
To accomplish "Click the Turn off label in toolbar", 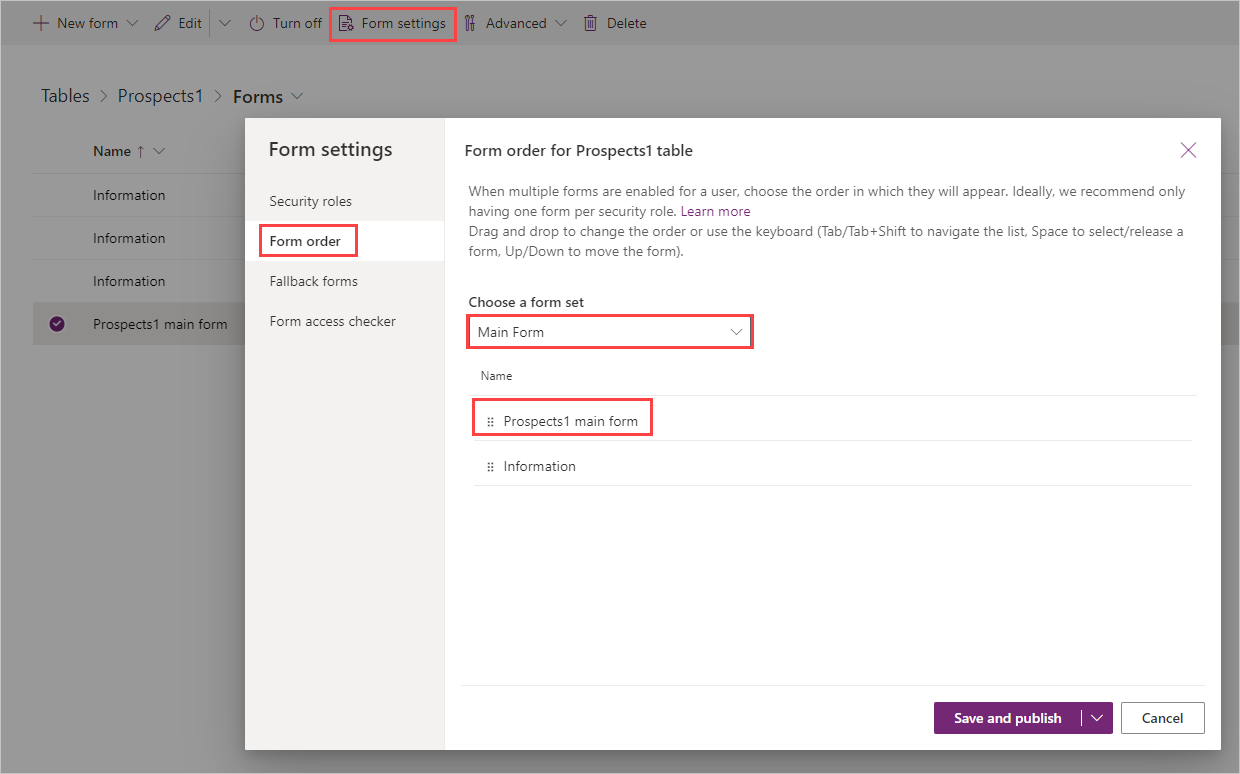I will coord(297,23).
